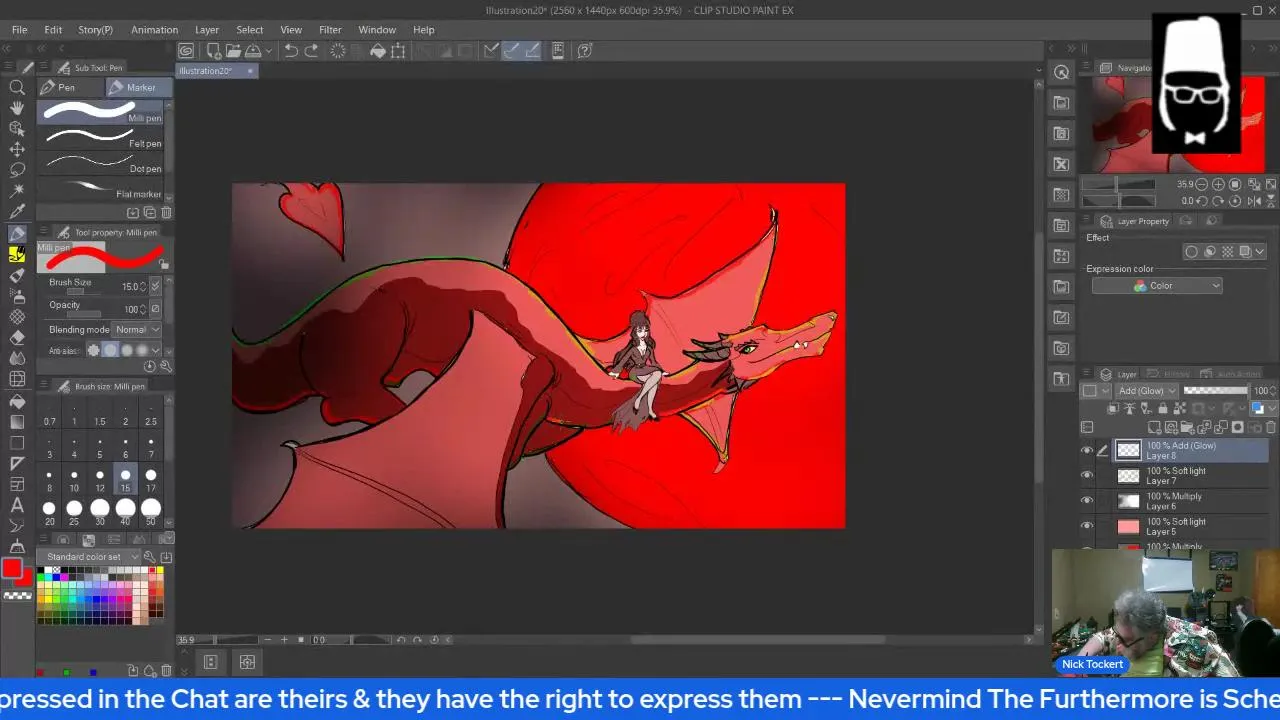Click the zoom out icon in Navigator

click(1202, 184)
